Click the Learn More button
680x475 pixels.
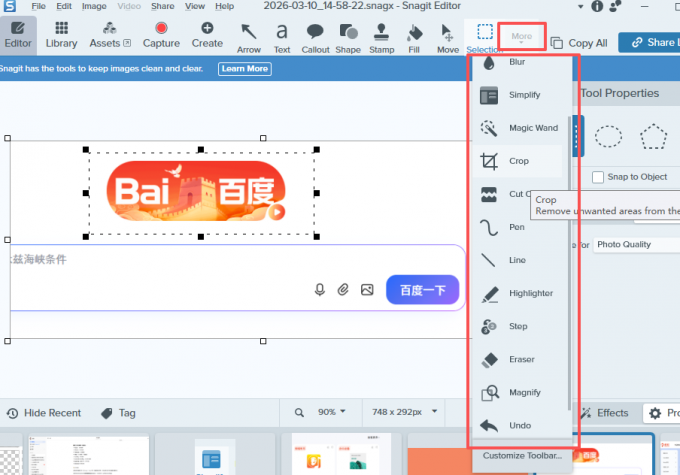245,69
